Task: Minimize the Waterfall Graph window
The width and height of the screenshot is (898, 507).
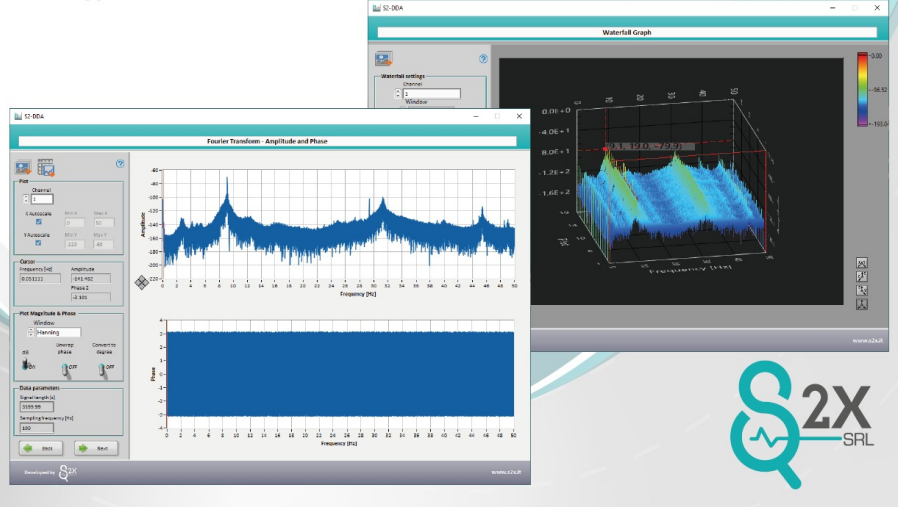Action: 833,8
